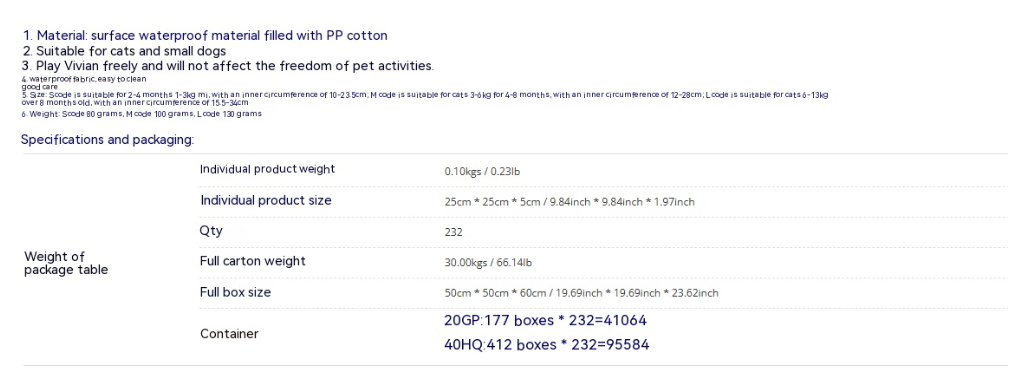Image resolution: width=1019 pixels, height=372 pixels.
Task: Click the Weight S/M/L code grams line
Action: pos(142,114)
